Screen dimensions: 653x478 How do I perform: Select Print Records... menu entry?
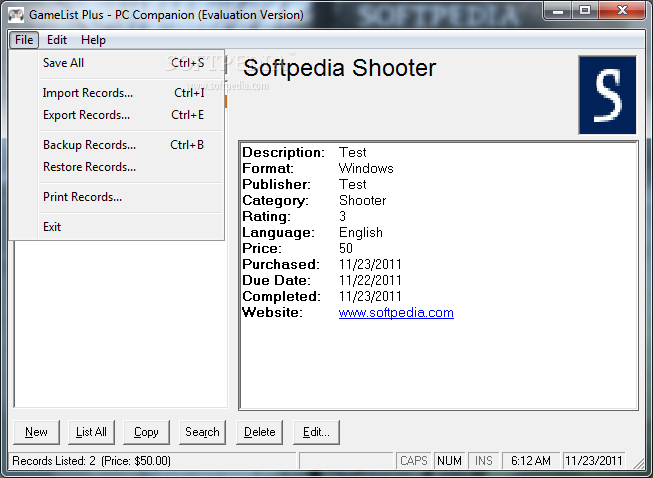(131, 197)
